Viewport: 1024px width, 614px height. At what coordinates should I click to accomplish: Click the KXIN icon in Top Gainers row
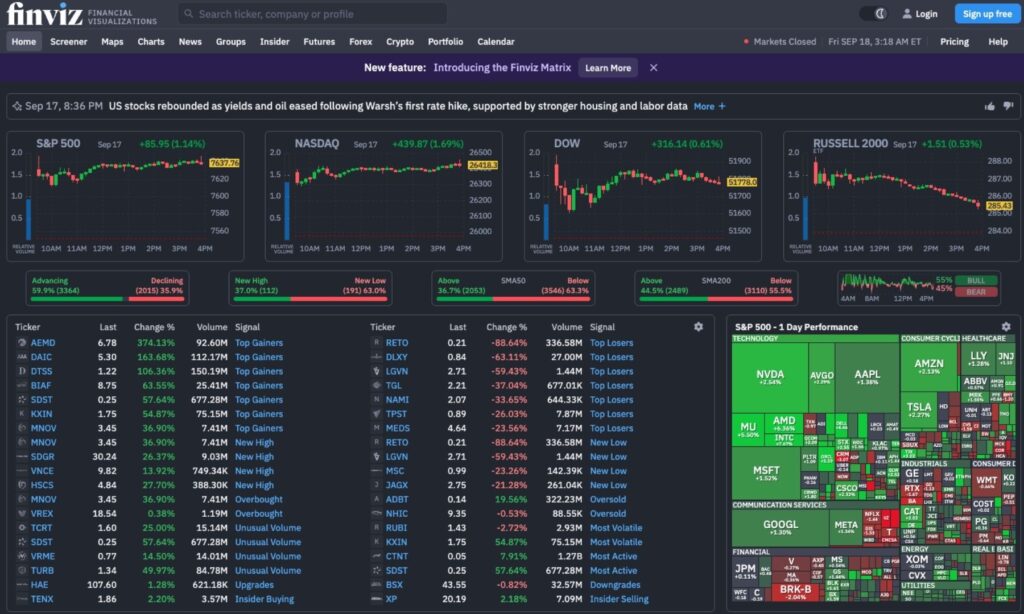[22, 413]
